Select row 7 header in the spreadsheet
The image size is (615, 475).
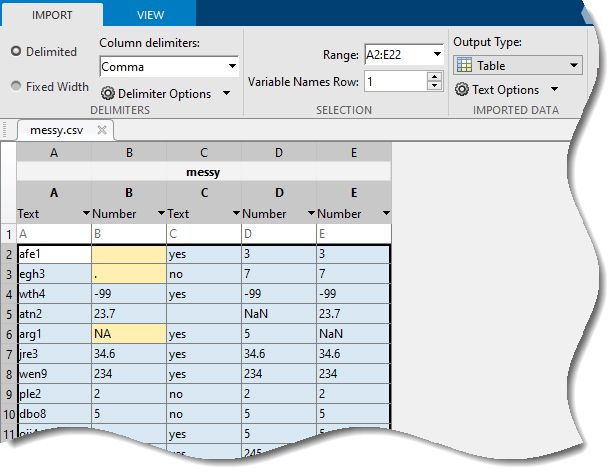click(8, 353)
